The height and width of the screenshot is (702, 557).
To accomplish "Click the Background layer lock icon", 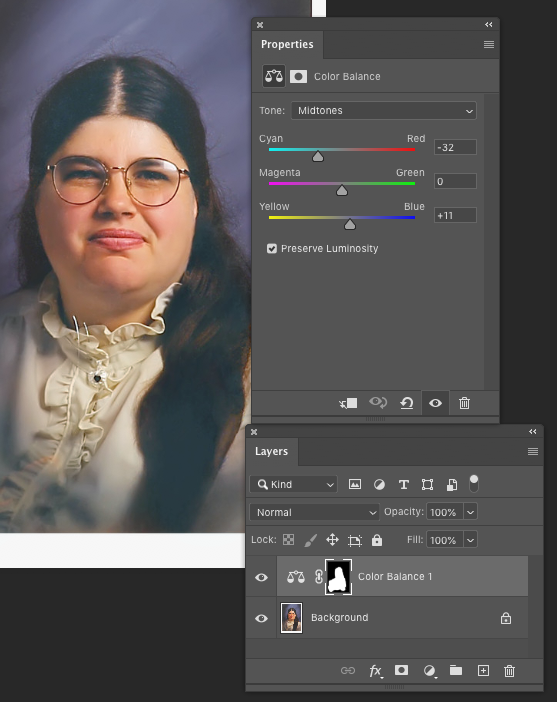I will coord(506,618).
